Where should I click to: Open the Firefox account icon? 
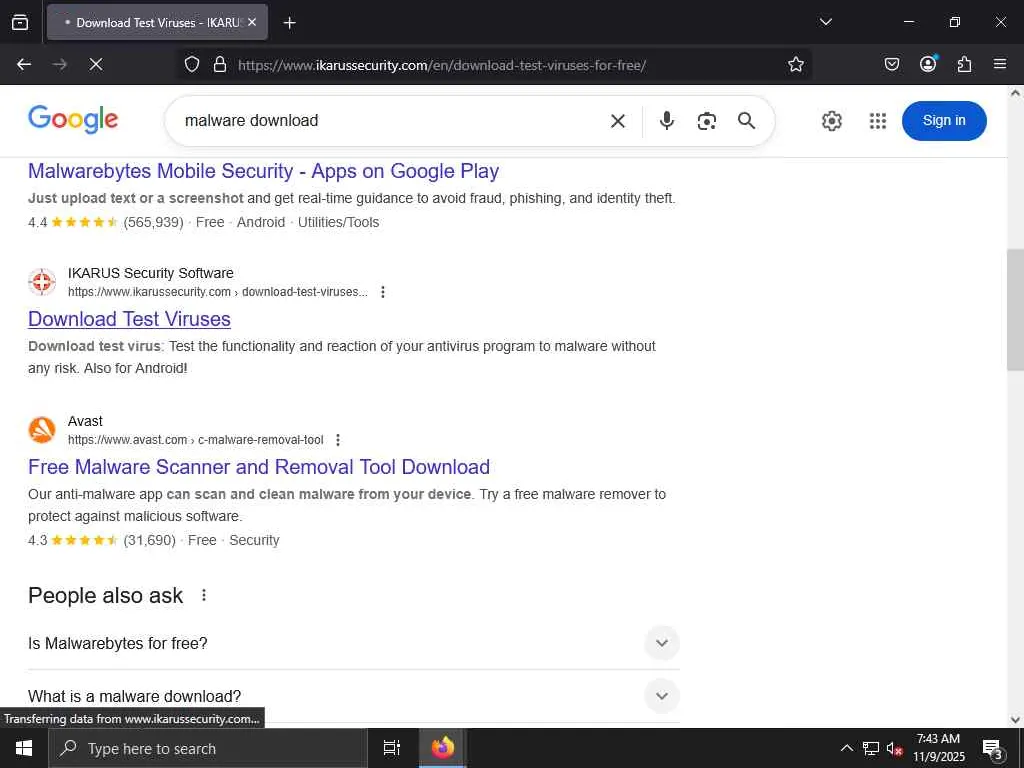[x=928, y=64]
